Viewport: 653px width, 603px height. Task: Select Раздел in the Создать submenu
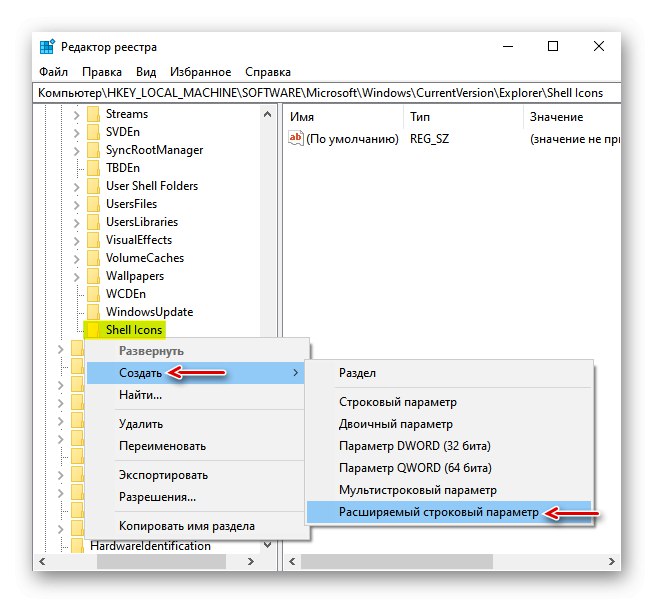click(449, 373)
